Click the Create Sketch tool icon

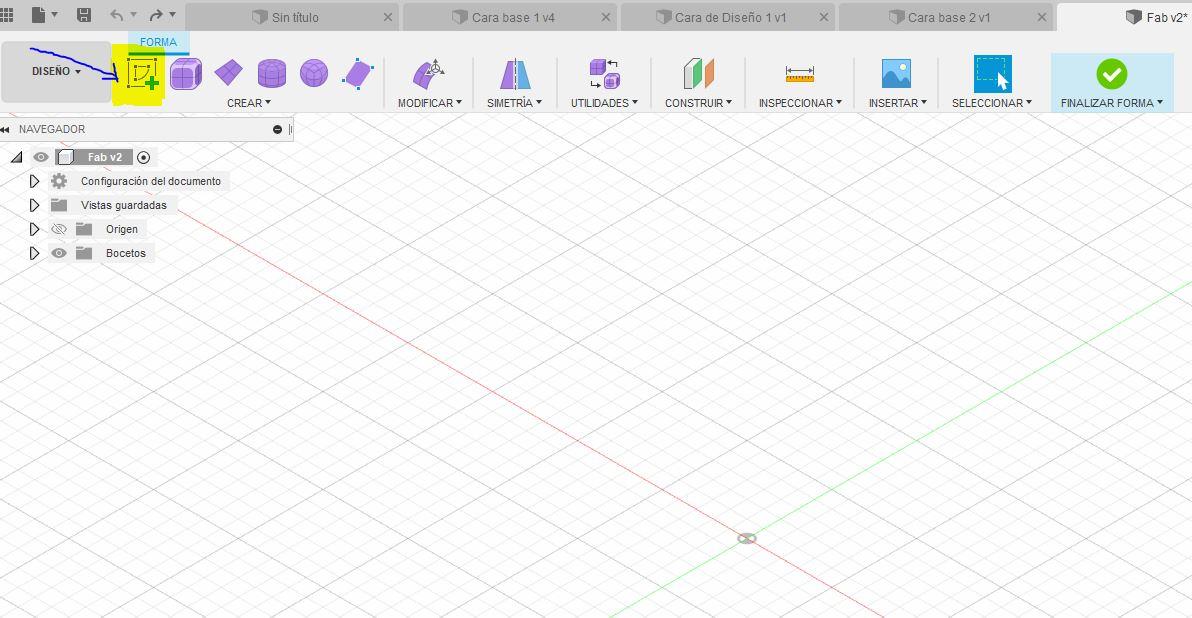coord(142,74)
